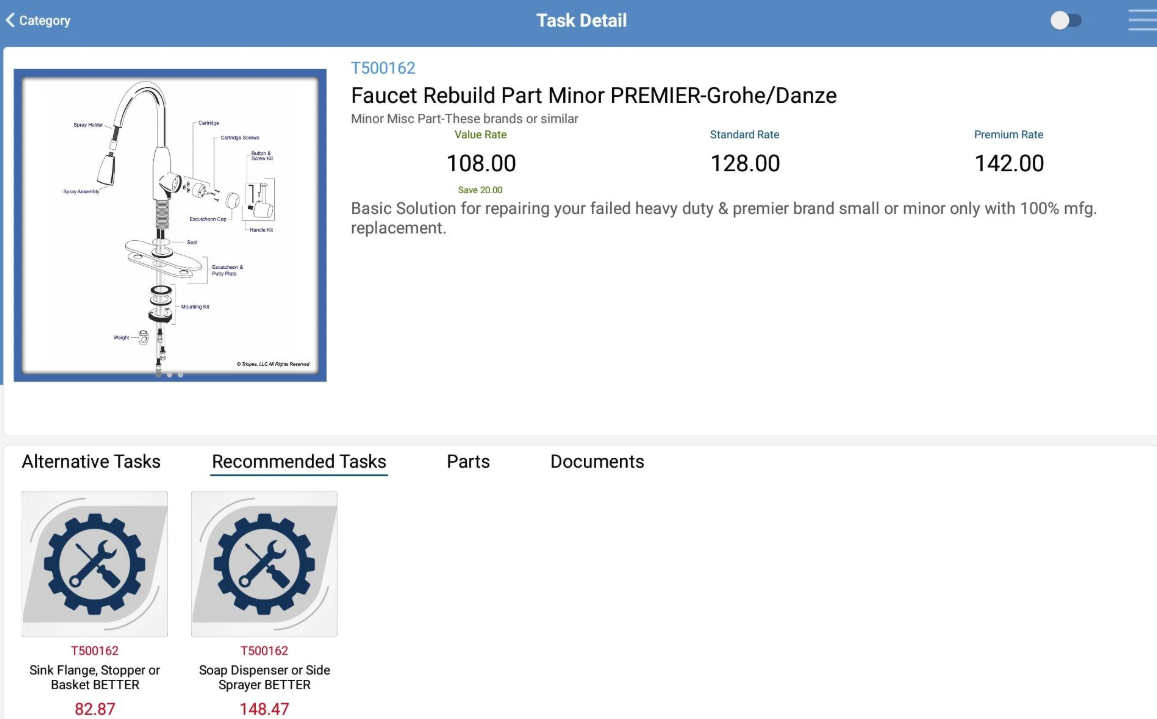Click the 148.47 price
Screen dimensions: 1157x719
pyautogui.click(x=264, y=709)
